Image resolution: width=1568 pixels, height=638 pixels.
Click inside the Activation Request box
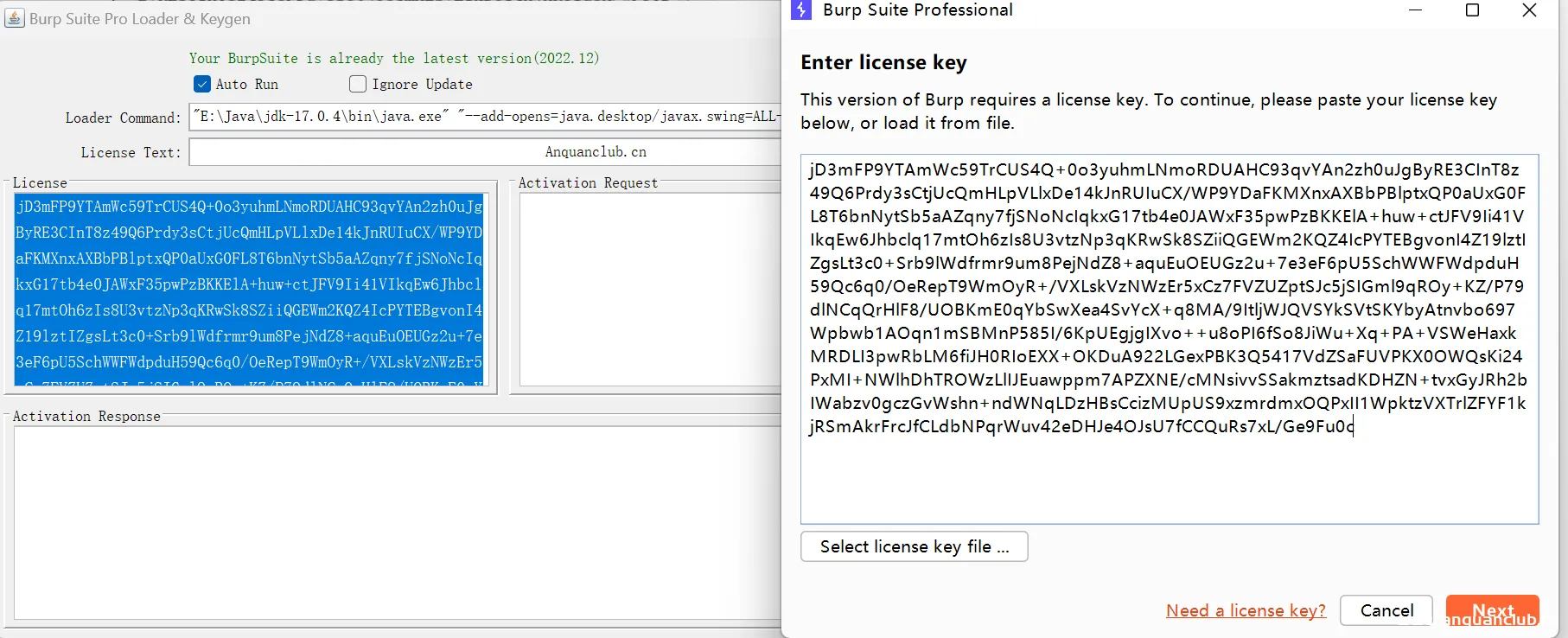pos(648,289)
